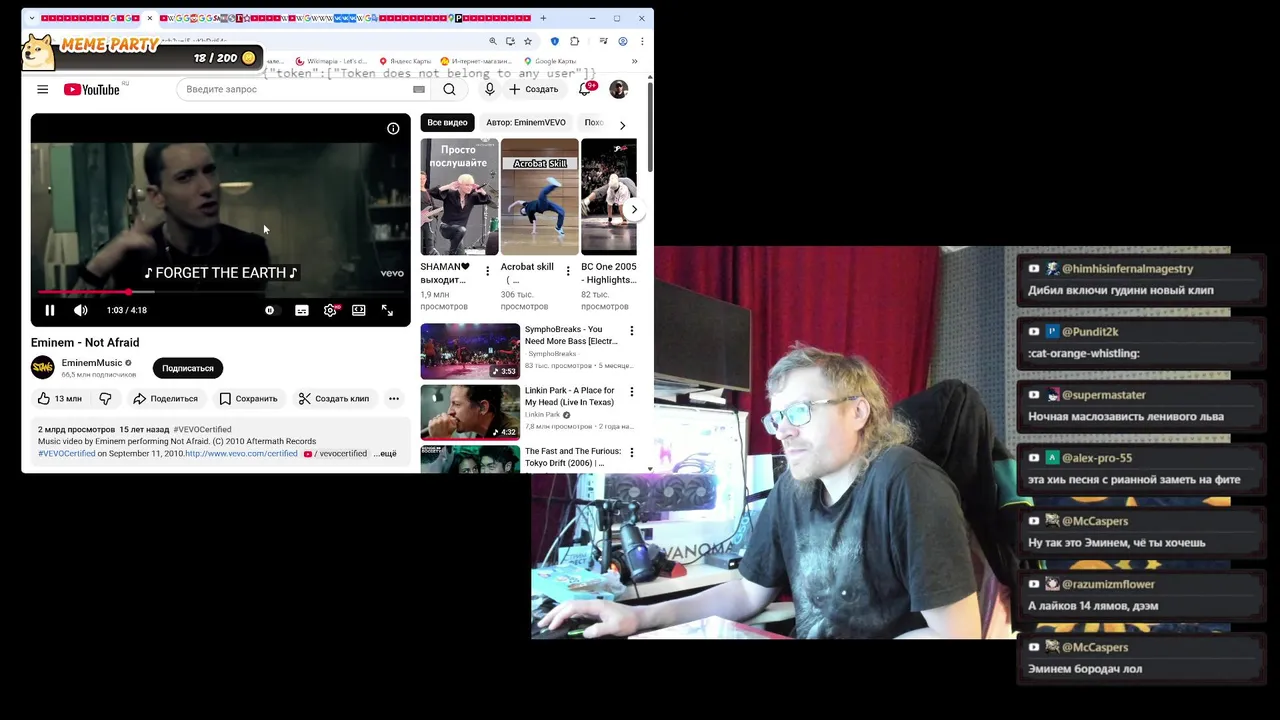Select the Все видео chip
The image size is (1280, 720).
pos(447,123)
